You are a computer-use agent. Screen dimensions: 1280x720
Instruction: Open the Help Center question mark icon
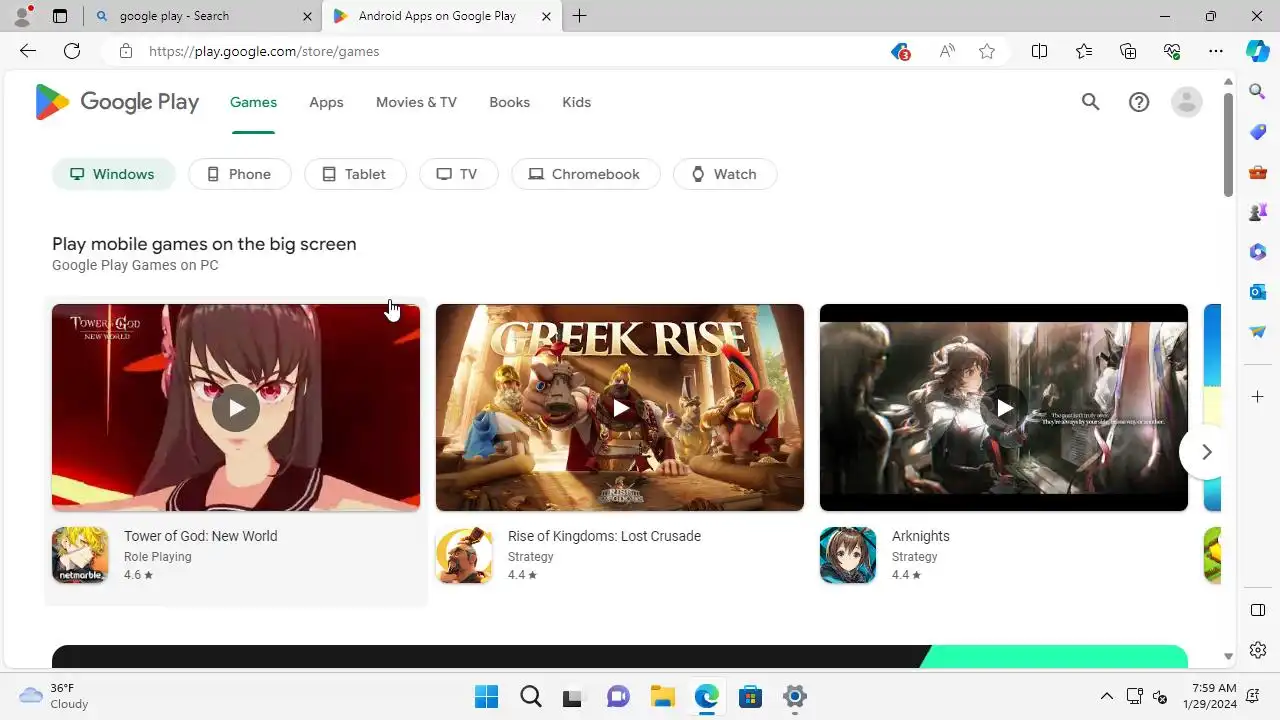coord(1139,102)
